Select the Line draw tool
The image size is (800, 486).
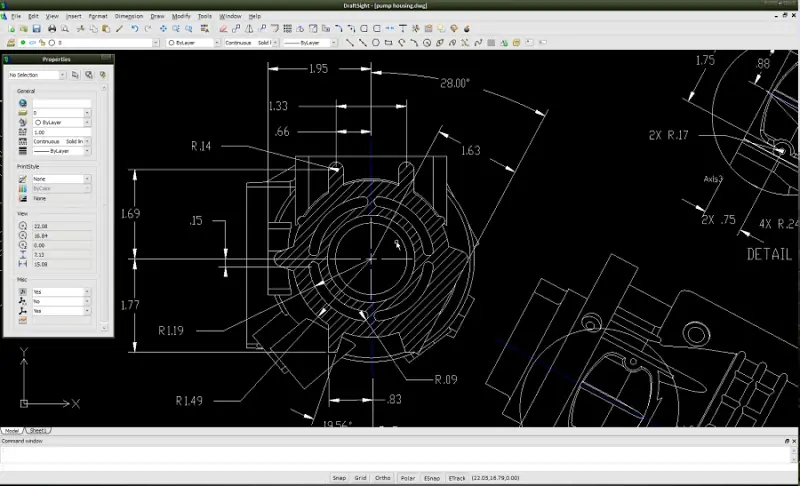point(349,43)
